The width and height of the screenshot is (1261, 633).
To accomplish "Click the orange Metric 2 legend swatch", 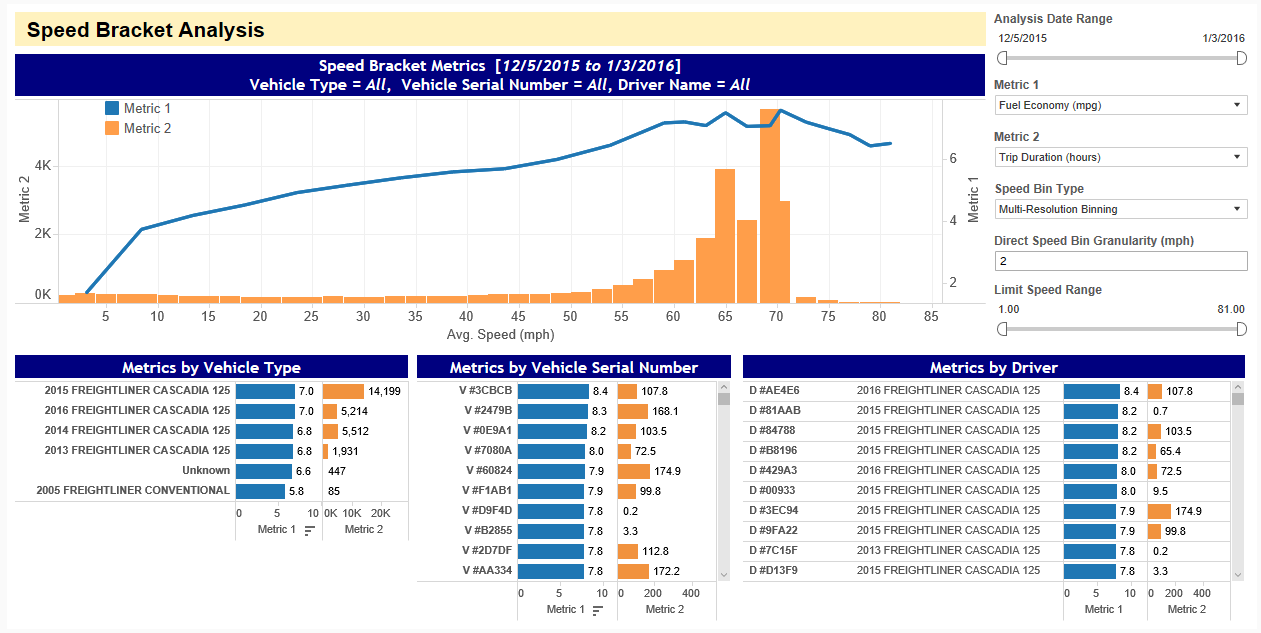I will [112, 128].
